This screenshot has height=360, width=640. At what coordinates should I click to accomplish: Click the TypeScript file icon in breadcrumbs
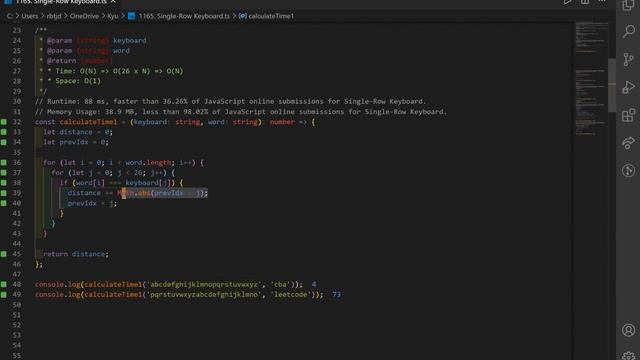(131, 16)
